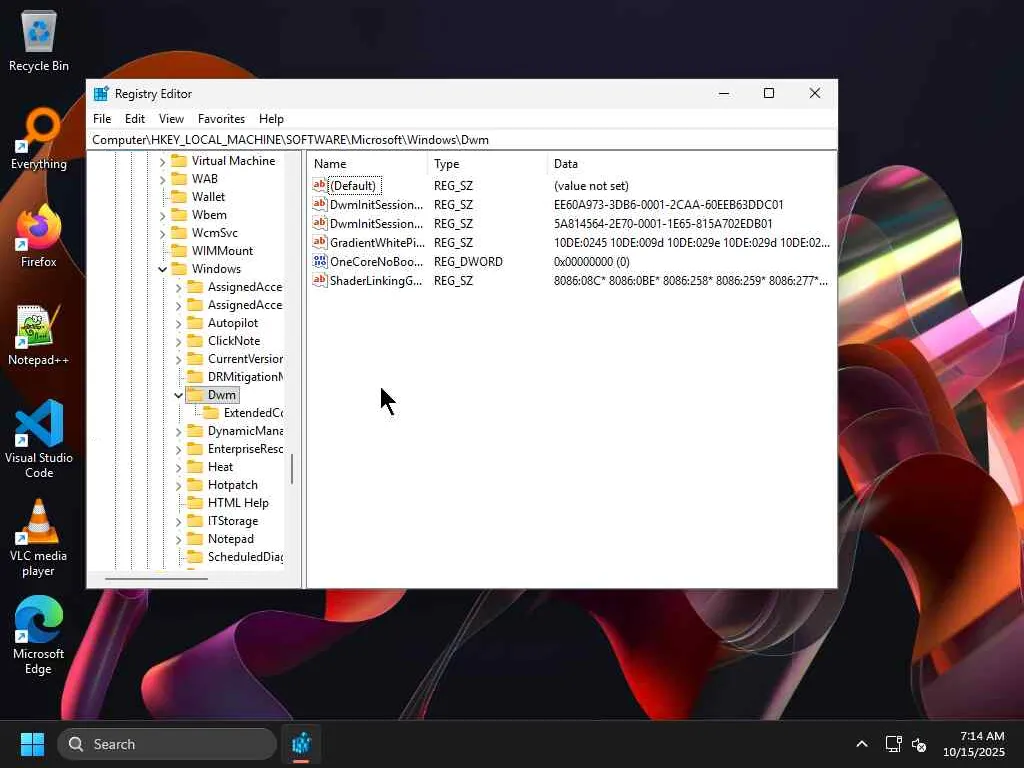Select the EnterpriseResc... tree item
1024x768 pixels.
(x=245, y=449)
